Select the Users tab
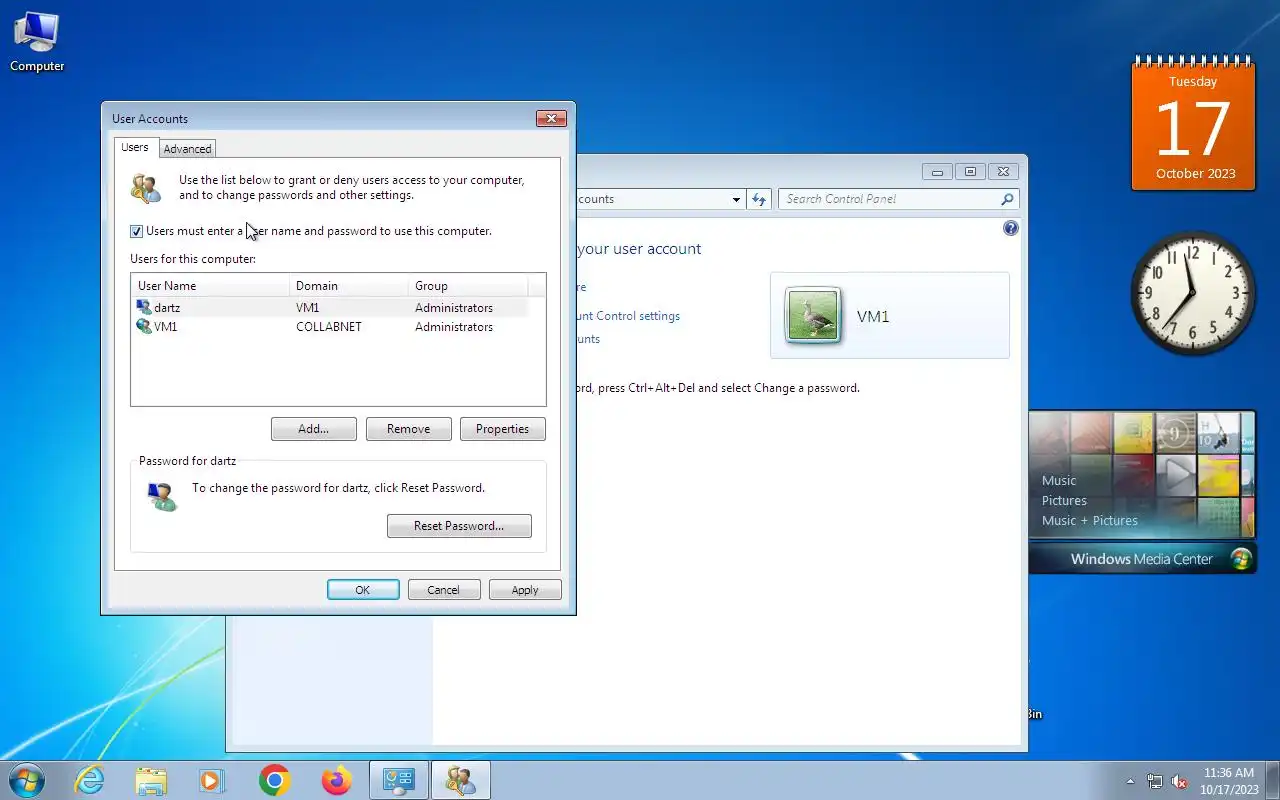The width and height of the screenshot is (1280, 800). click(x=135, y=147)
